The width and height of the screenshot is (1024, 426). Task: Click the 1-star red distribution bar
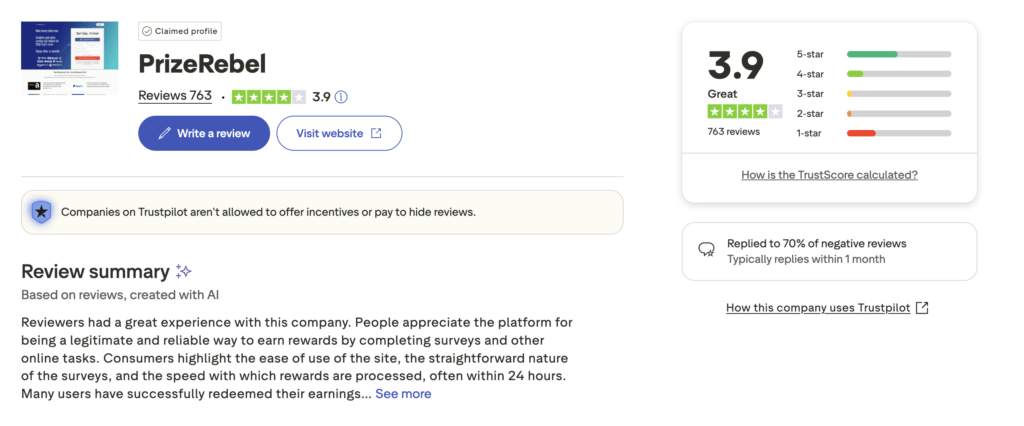899,133
